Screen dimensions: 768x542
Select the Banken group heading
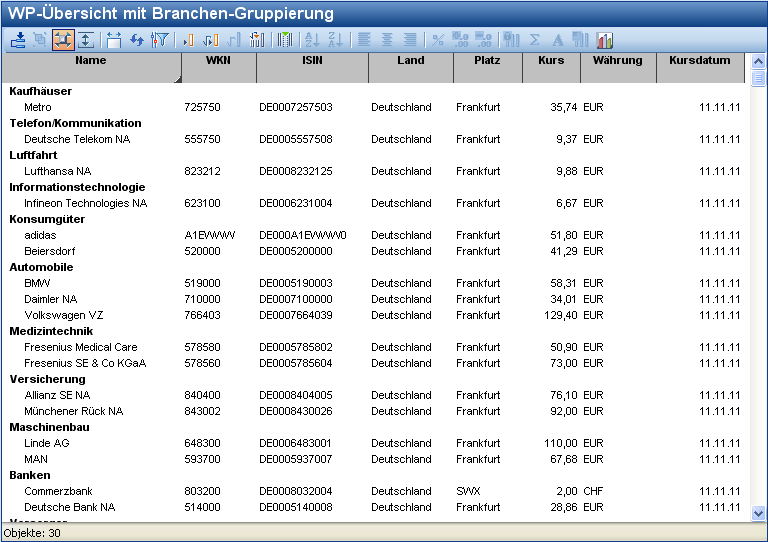click(30, 475)
